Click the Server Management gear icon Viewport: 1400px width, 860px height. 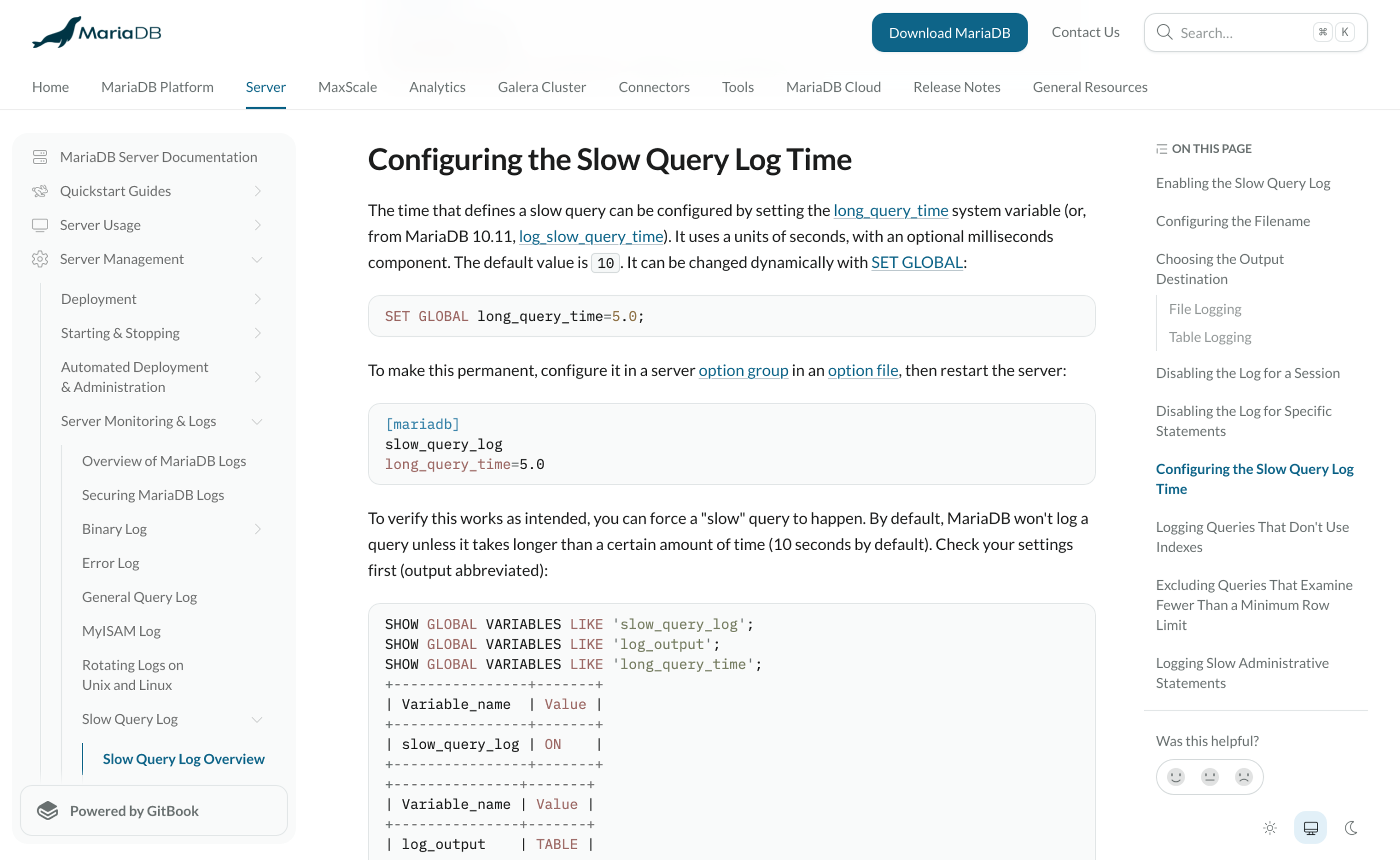click(x=40, y=259)
